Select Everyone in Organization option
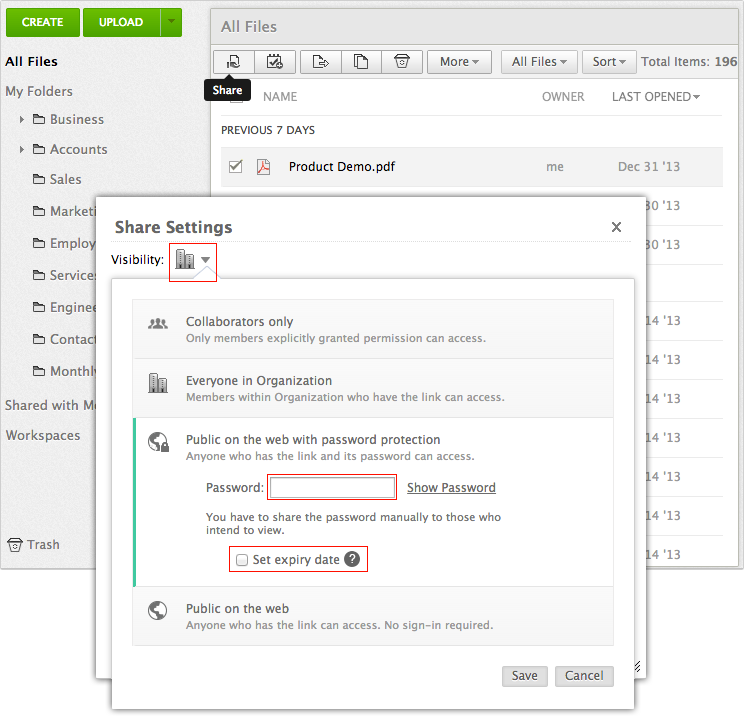The height and width of the screenshot is (716, 744). [x=373, y=388]
